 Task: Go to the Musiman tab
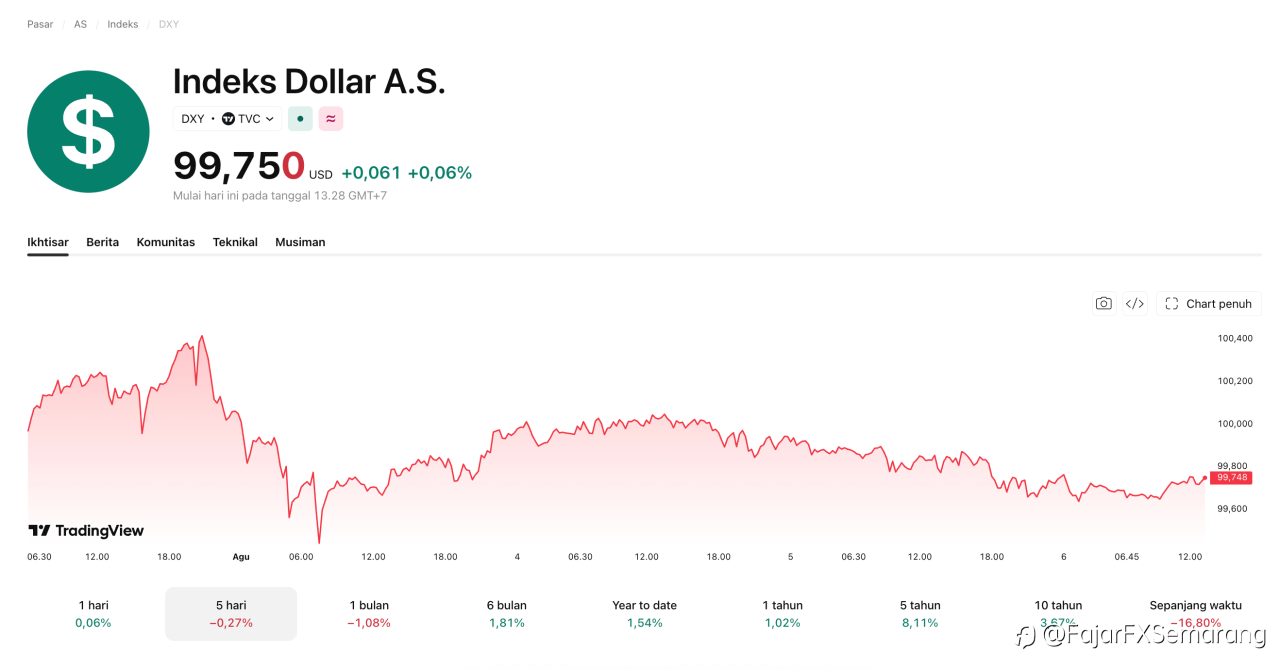pyautogui.click(x=300, y=242)
